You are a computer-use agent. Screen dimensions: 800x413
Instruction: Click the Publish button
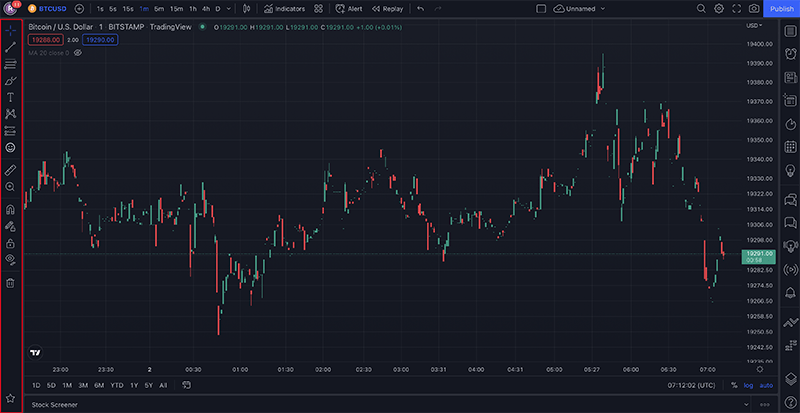point(782,9)
